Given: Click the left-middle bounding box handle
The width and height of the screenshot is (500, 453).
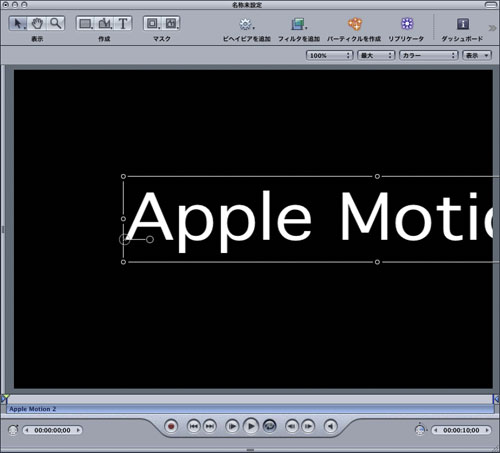Looking at the screenshot, I should point(123,219).
